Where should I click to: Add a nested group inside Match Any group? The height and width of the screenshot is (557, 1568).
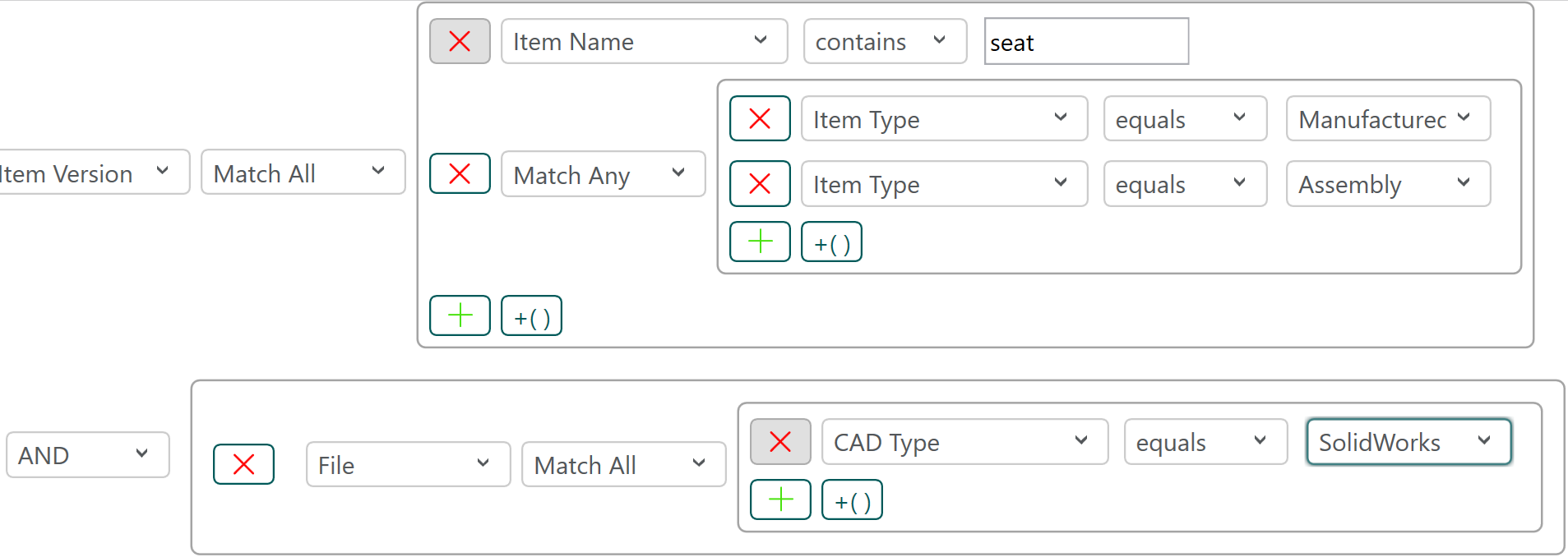[831, 242]
